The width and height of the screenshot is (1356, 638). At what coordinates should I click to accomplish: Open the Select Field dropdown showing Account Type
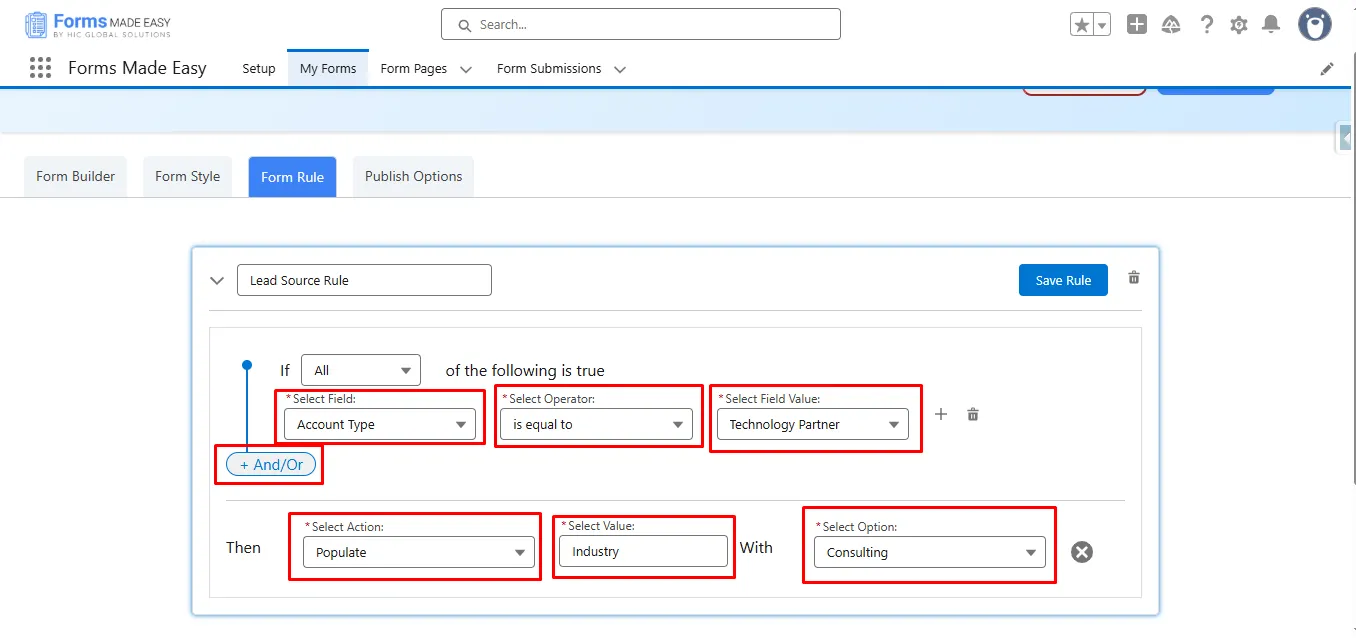click(380, 425)
